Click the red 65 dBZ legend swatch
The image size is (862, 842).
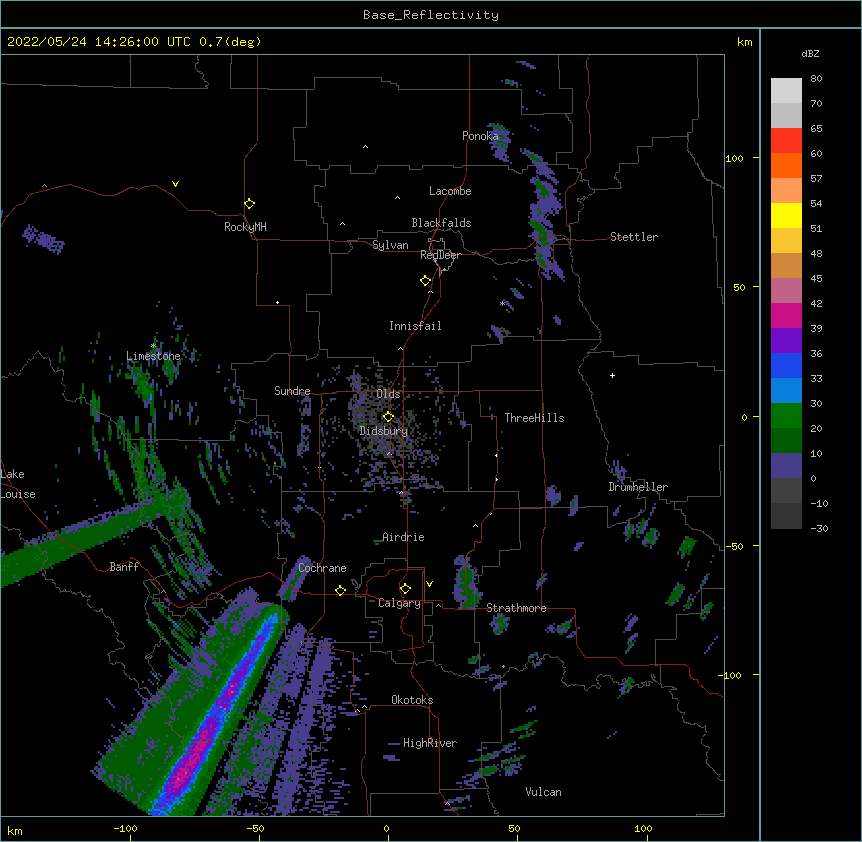[x=786, y=141]
